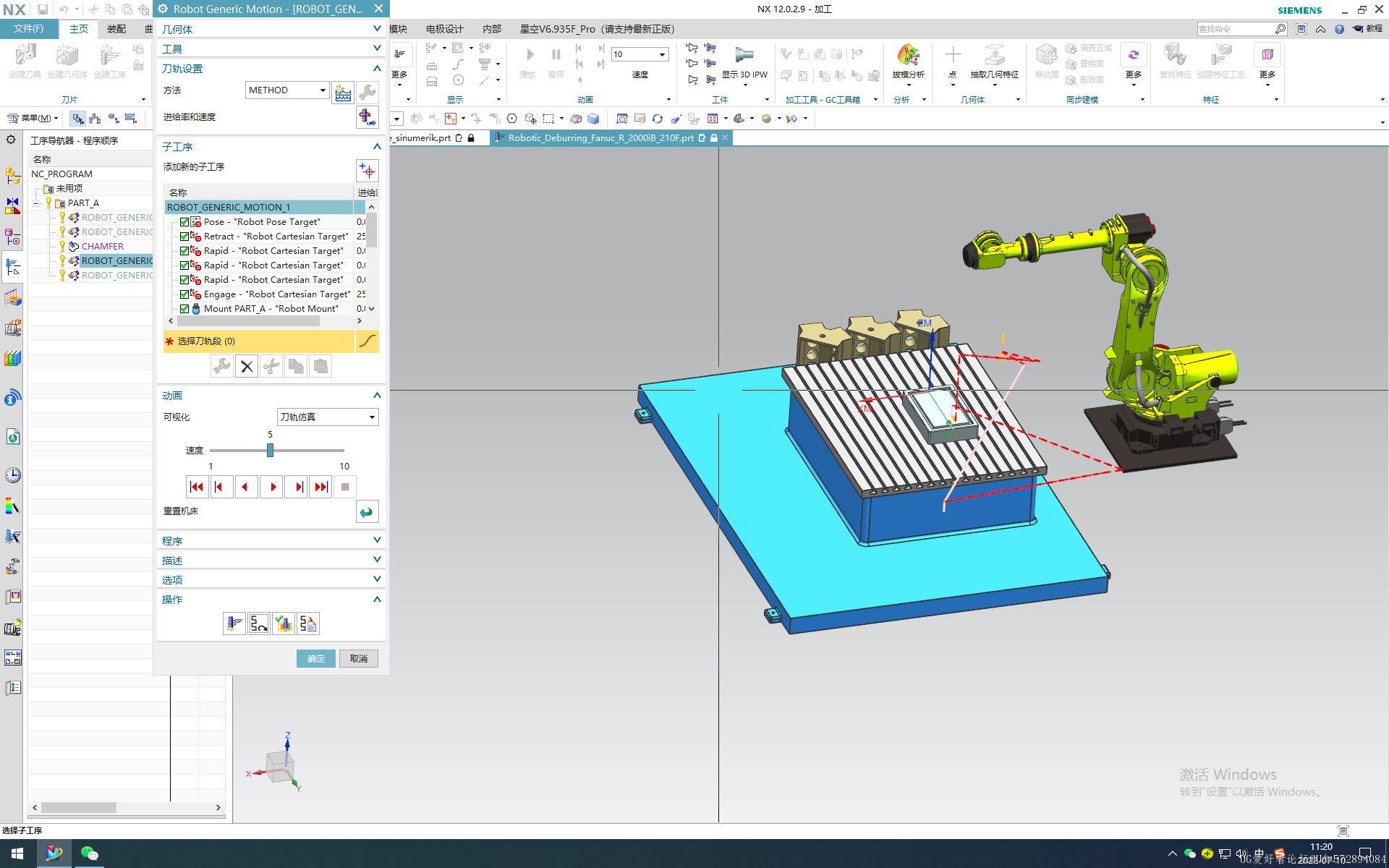The width and height of the screenshot is (1389, 868).
Task: Click the Reset Machine icon
Action: coord(368,511)
